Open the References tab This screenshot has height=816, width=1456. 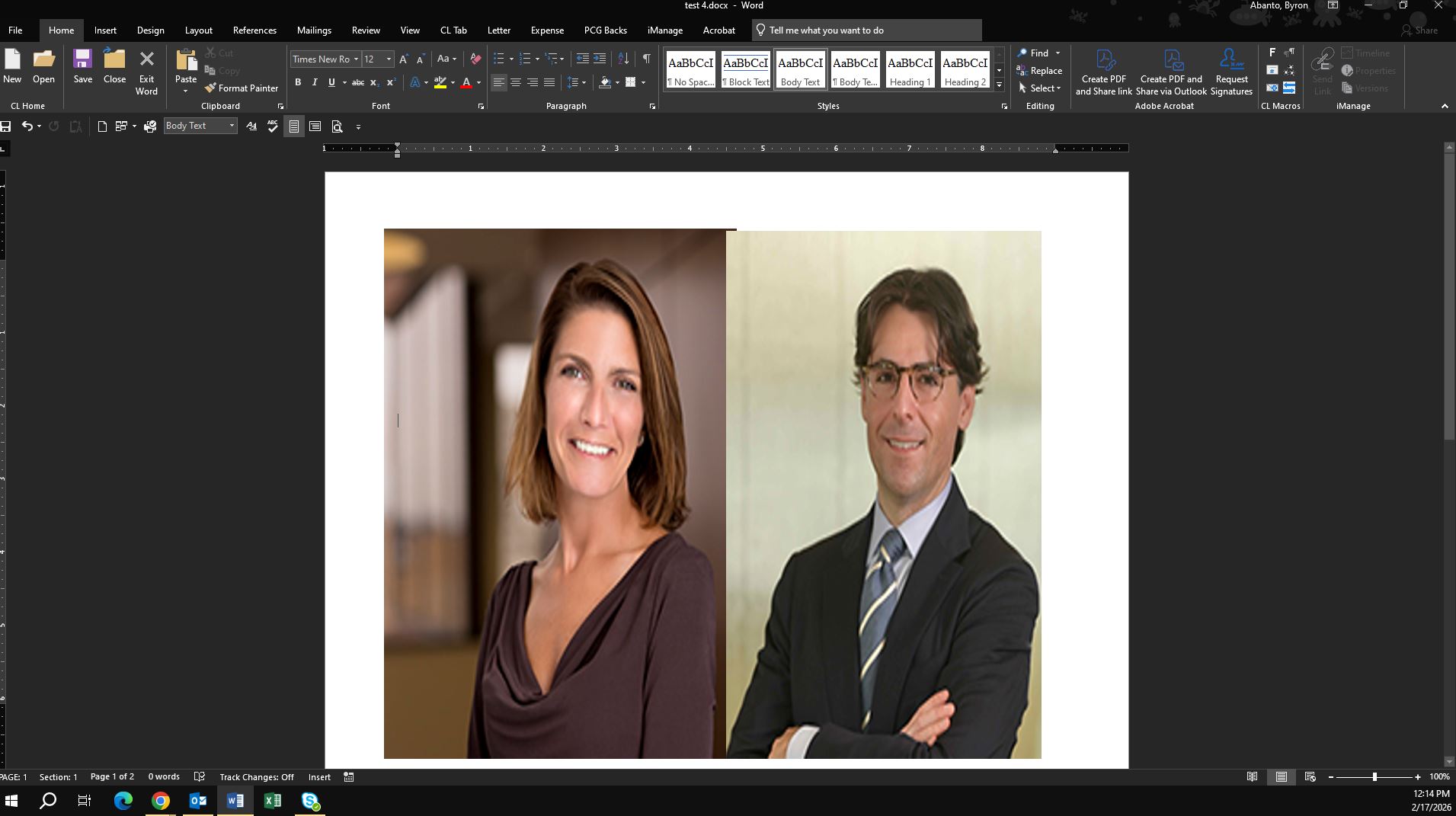click(x=254, y=30)
